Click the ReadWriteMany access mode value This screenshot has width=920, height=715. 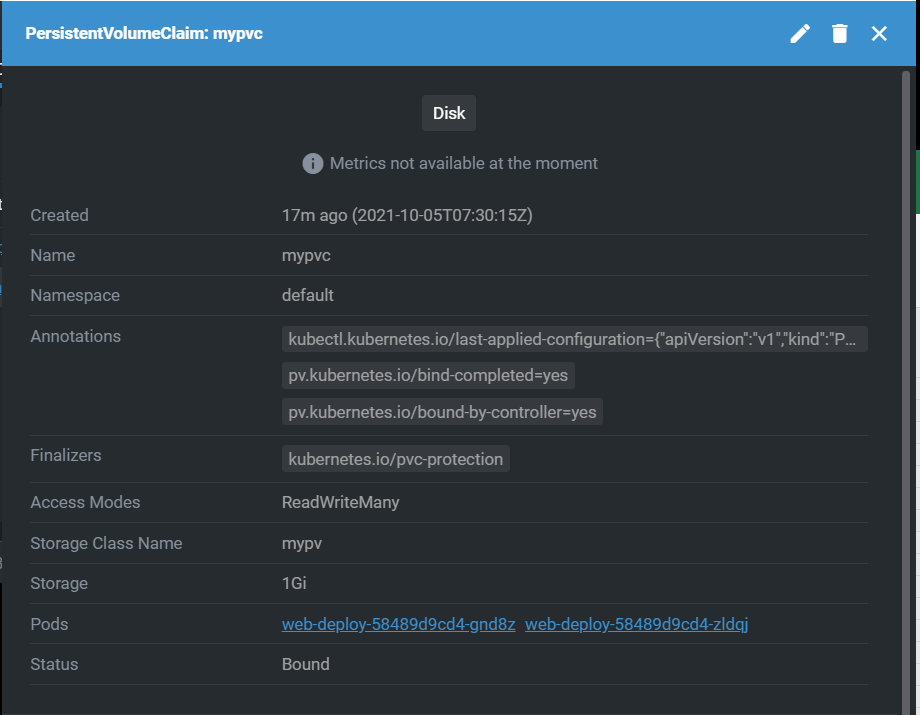click(x=340, y=502)
